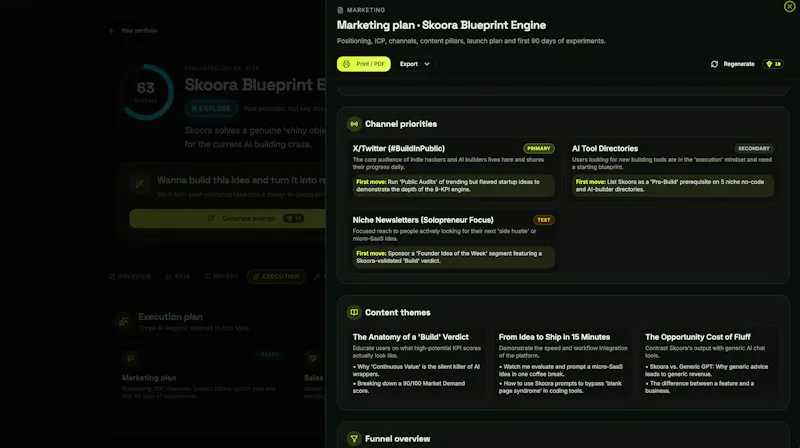The height and width of the screenshot is (448, 800).
Task: Click Generate prompt button in background page
Action: (x=228, y=218)
